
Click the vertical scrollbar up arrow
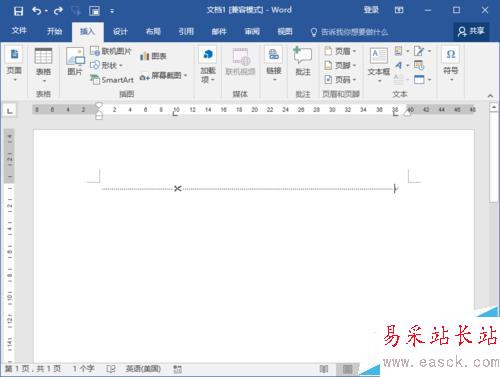494,107
